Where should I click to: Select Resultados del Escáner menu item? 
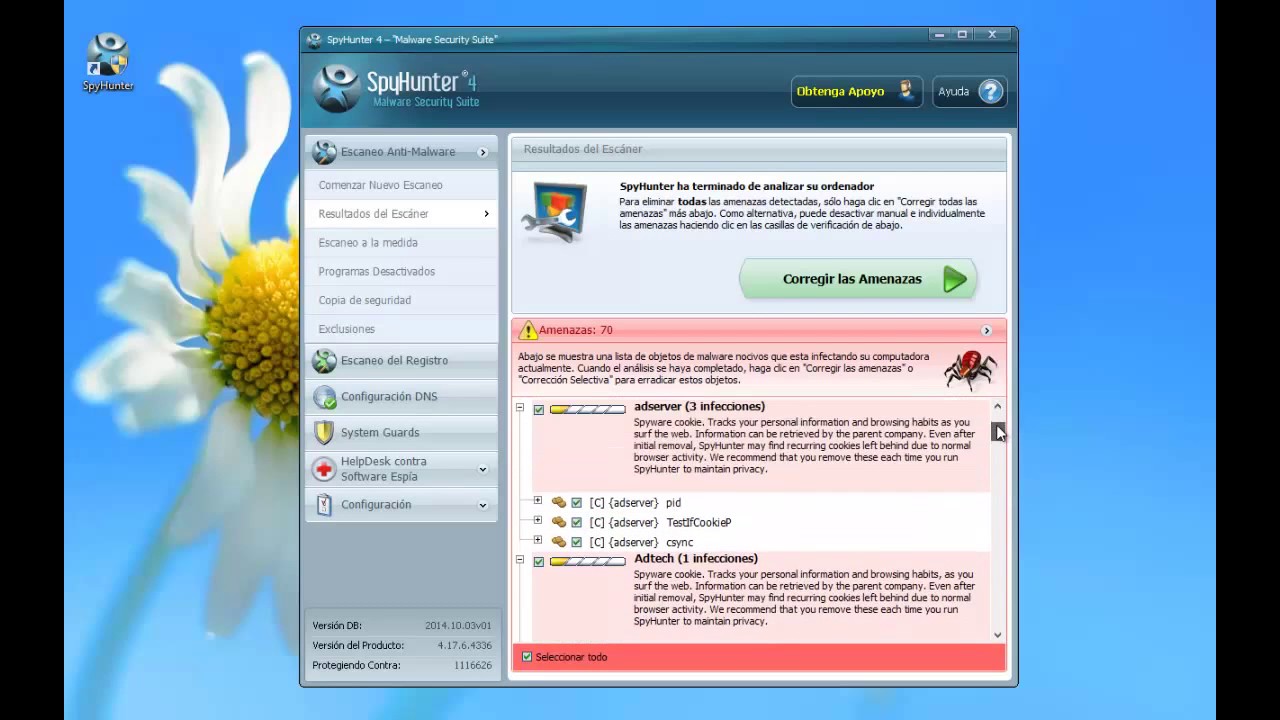point(401,214)
